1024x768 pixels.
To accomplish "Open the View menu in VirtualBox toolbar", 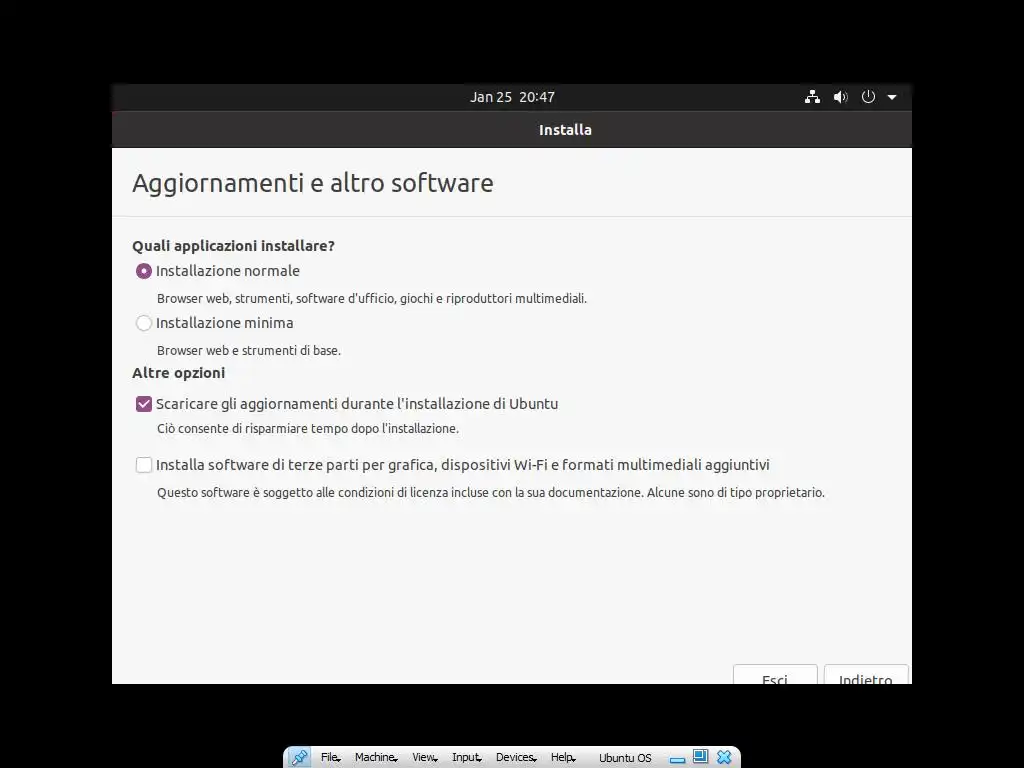I will (424, 758).
